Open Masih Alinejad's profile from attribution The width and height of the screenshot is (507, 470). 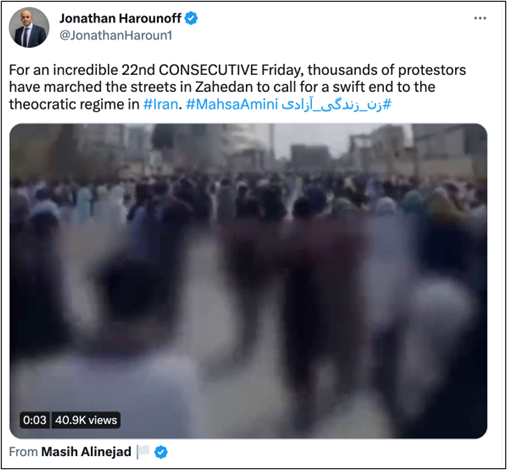coord(86,452)
